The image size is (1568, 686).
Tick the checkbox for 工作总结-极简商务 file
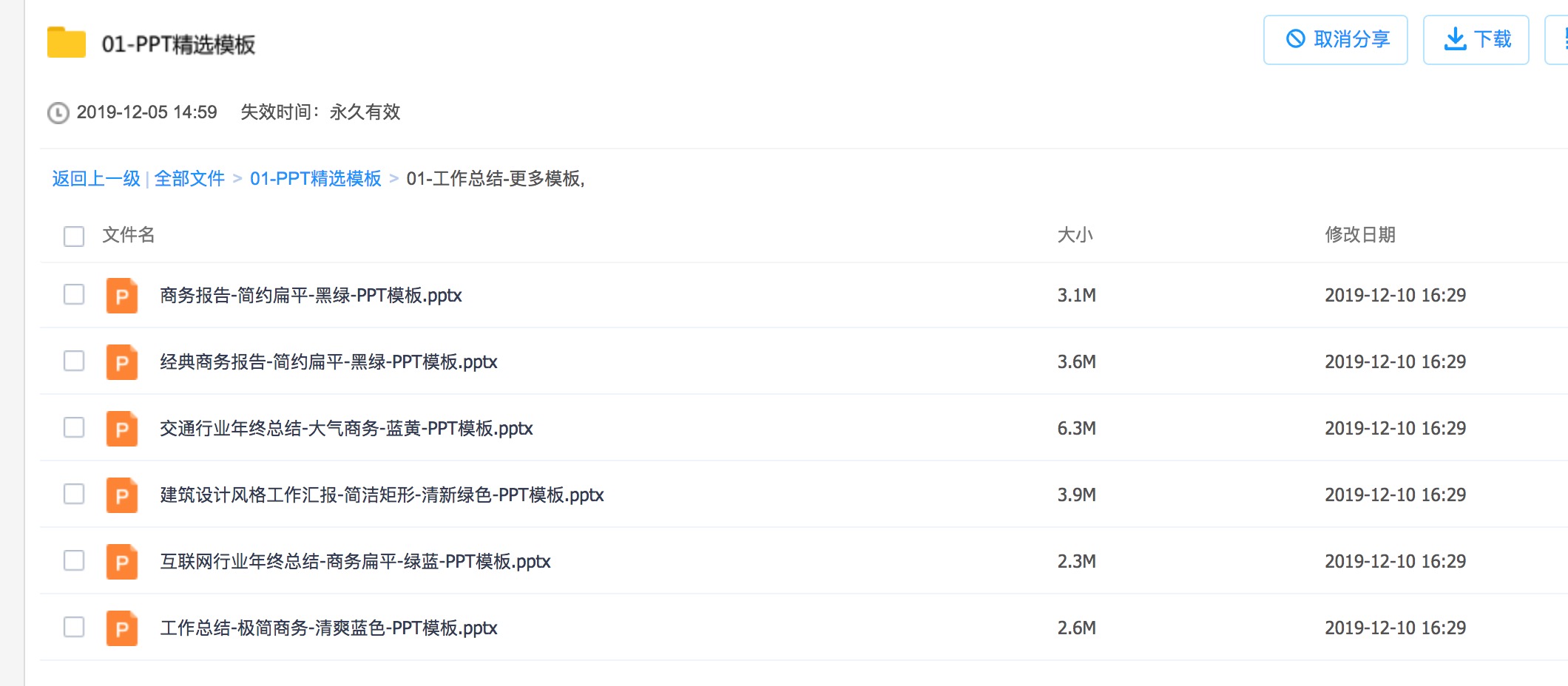[74, 627]
